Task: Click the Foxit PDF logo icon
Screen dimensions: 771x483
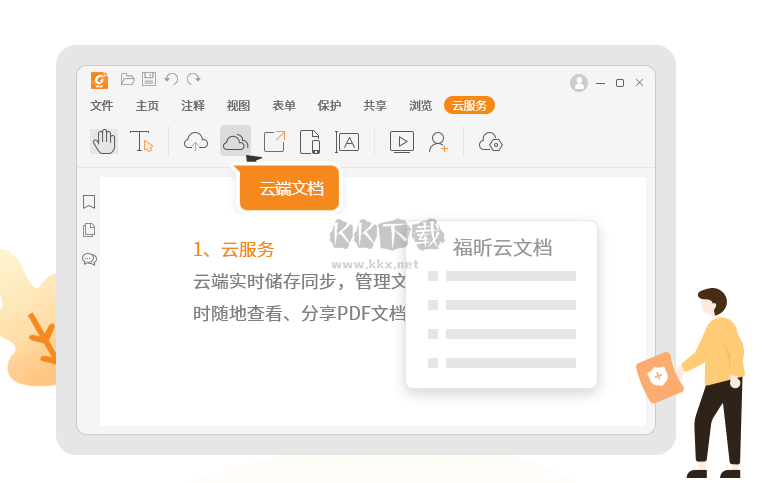Action: coord(99,80)
